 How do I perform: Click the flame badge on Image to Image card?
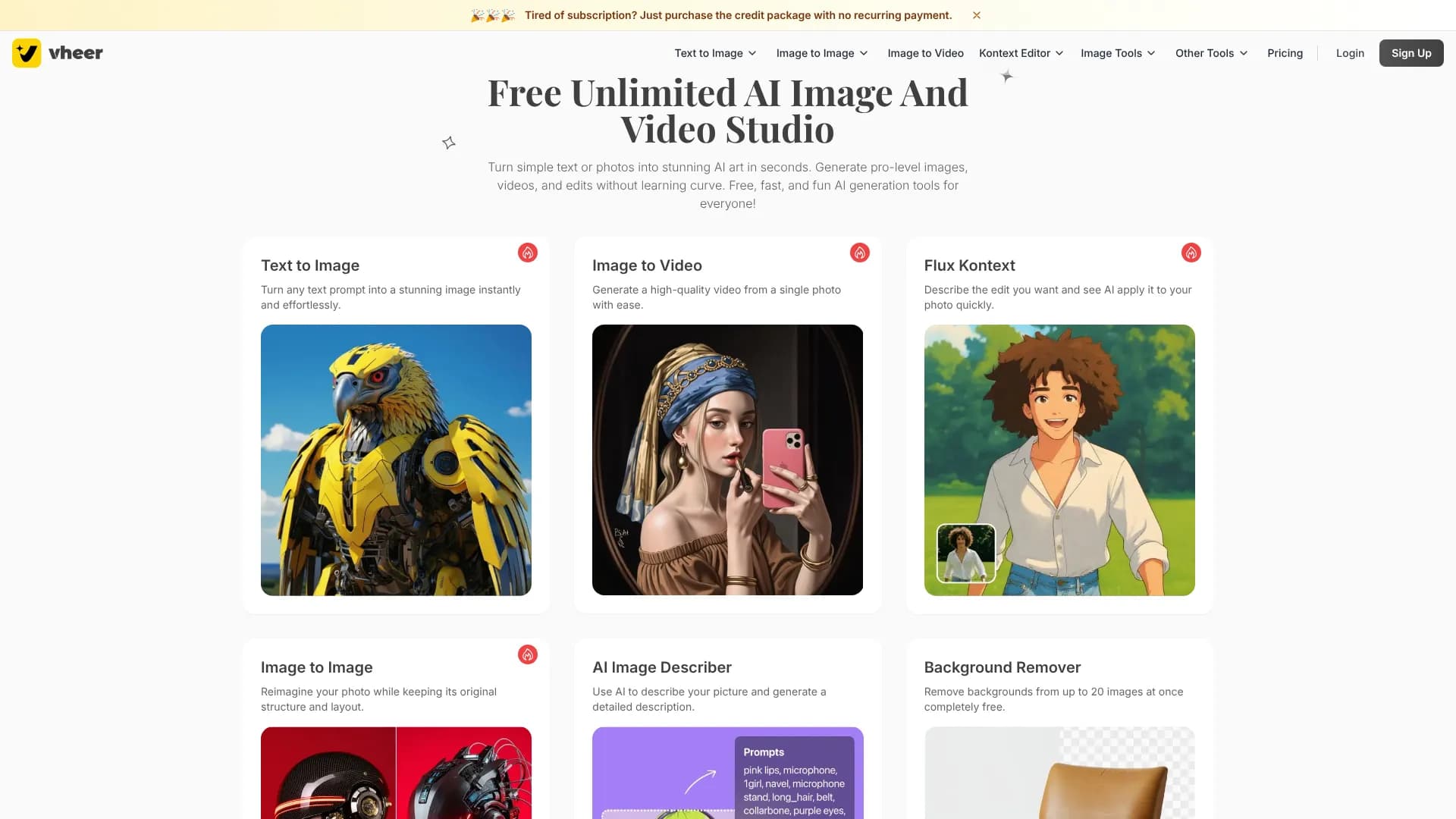pos(528,654)
